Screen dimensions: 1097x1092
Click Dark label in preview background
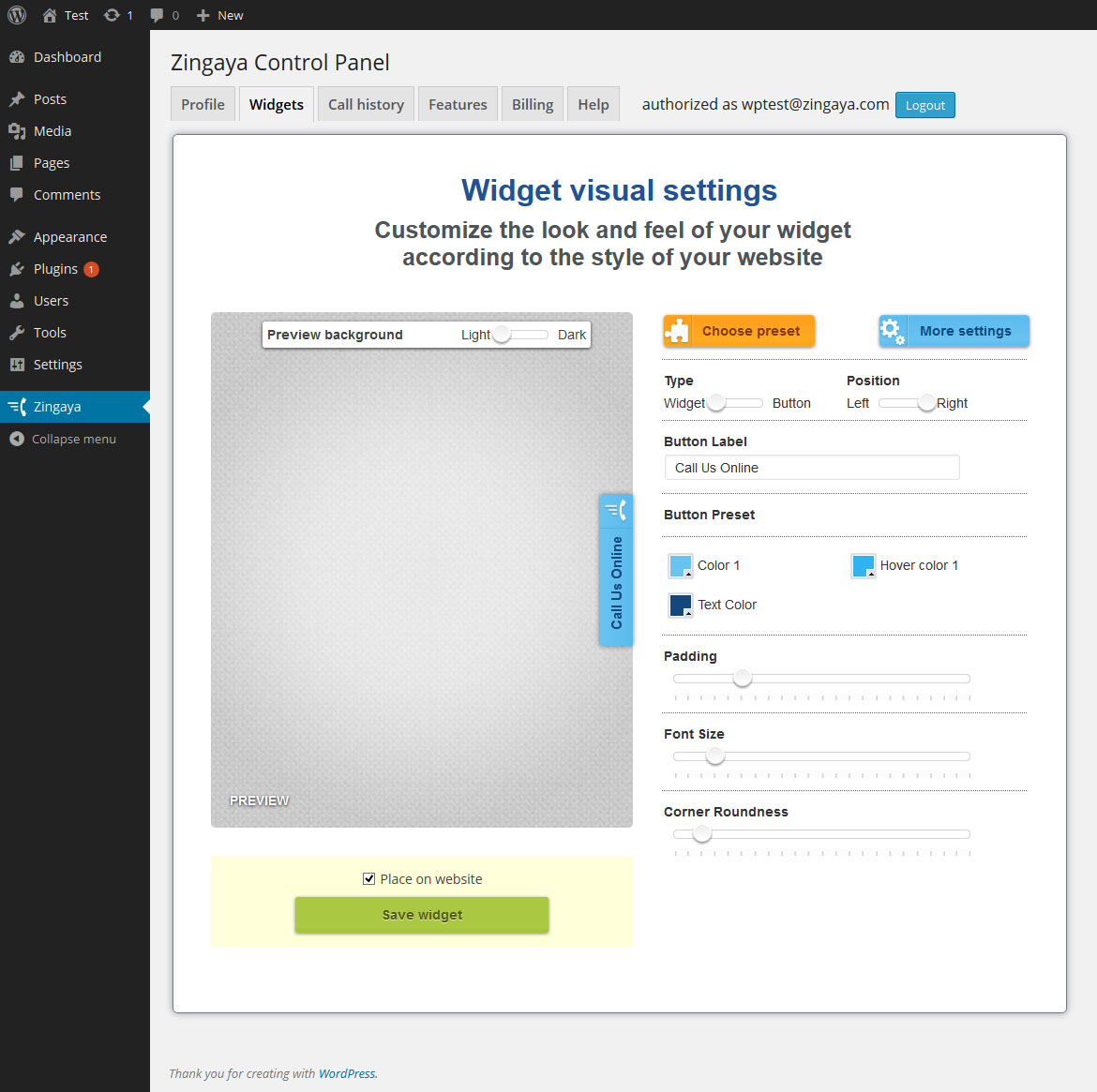point(572,335)
